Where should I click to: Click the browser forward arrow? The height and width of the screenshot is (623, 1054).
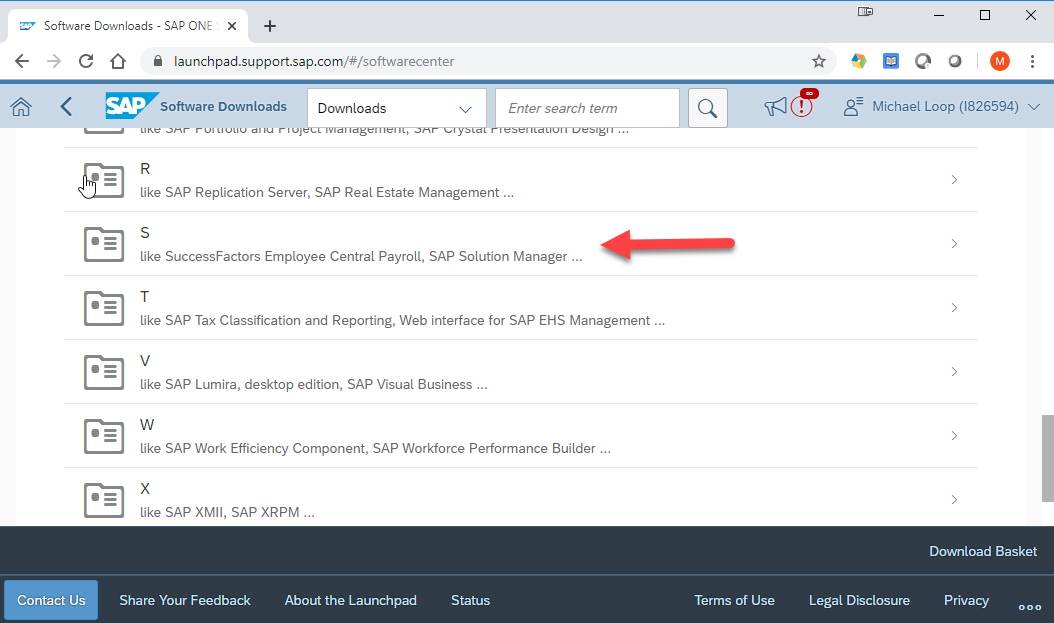pyautogui.click(x=54, y=61)
